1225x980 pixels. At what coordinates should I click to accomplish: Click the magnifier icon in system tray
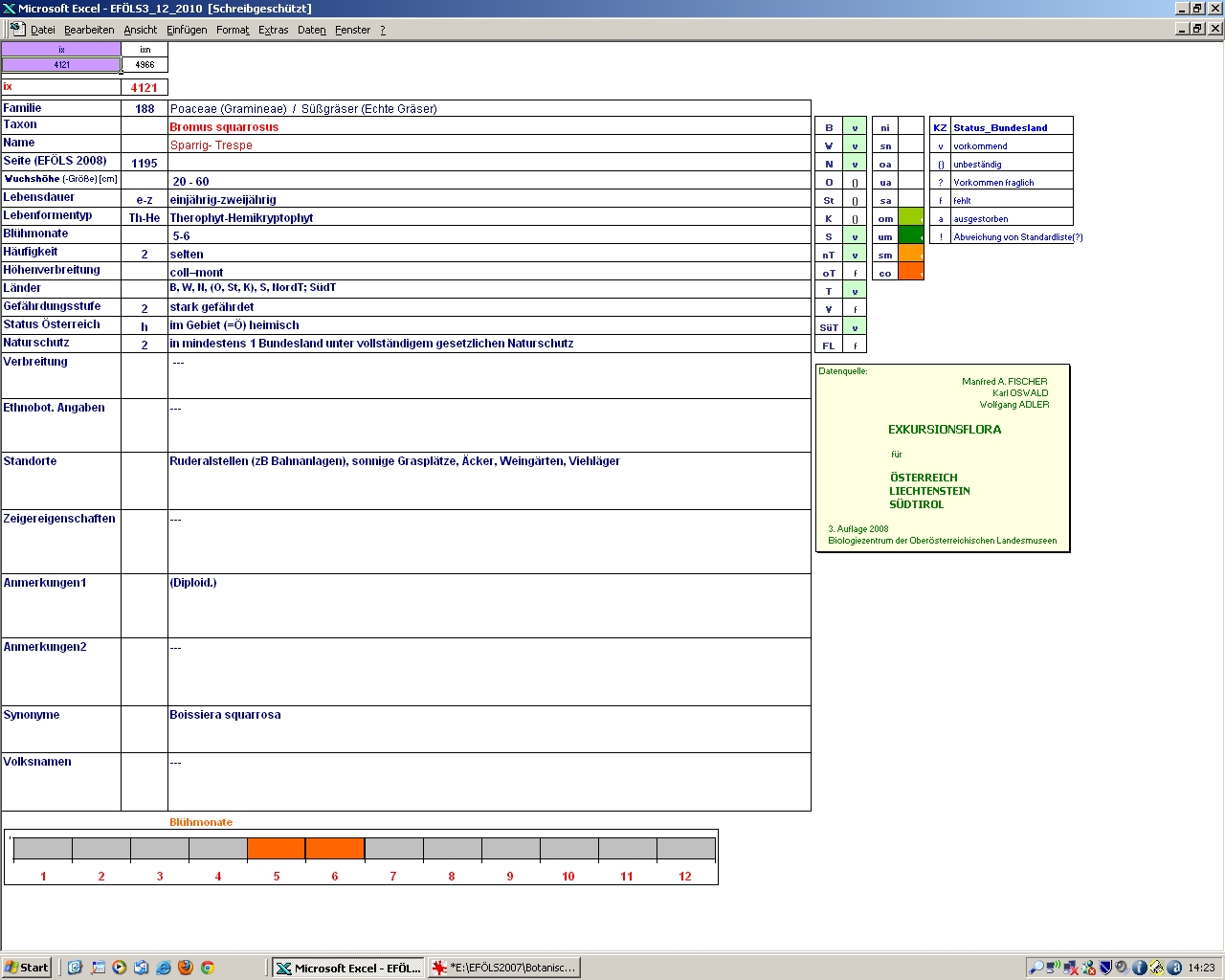[x=1036, y=968]
